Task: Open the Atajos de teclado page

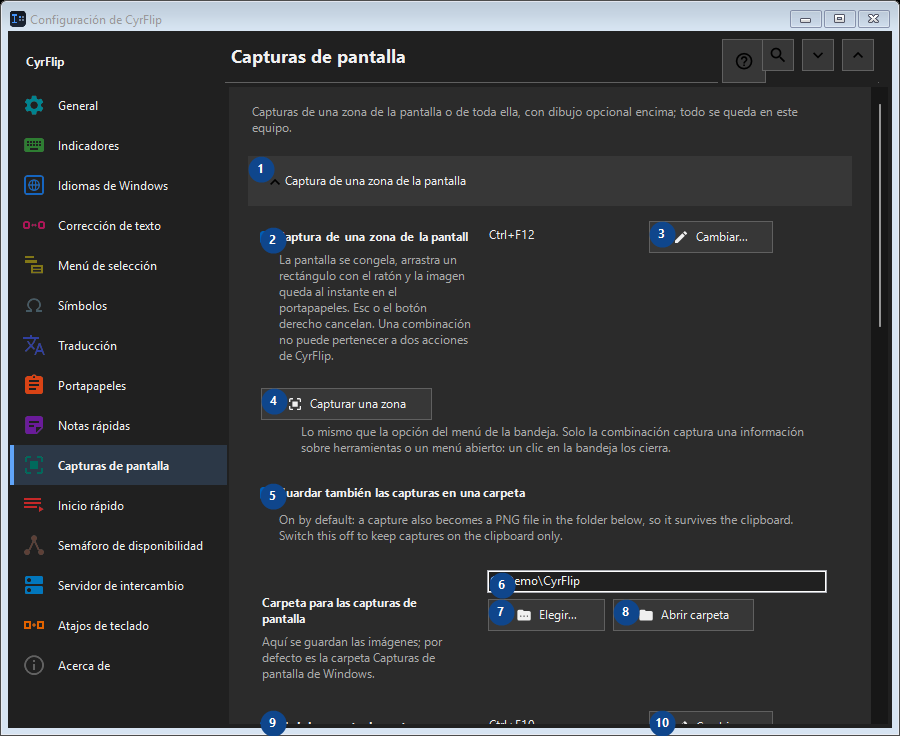Action: pos(119,626)
